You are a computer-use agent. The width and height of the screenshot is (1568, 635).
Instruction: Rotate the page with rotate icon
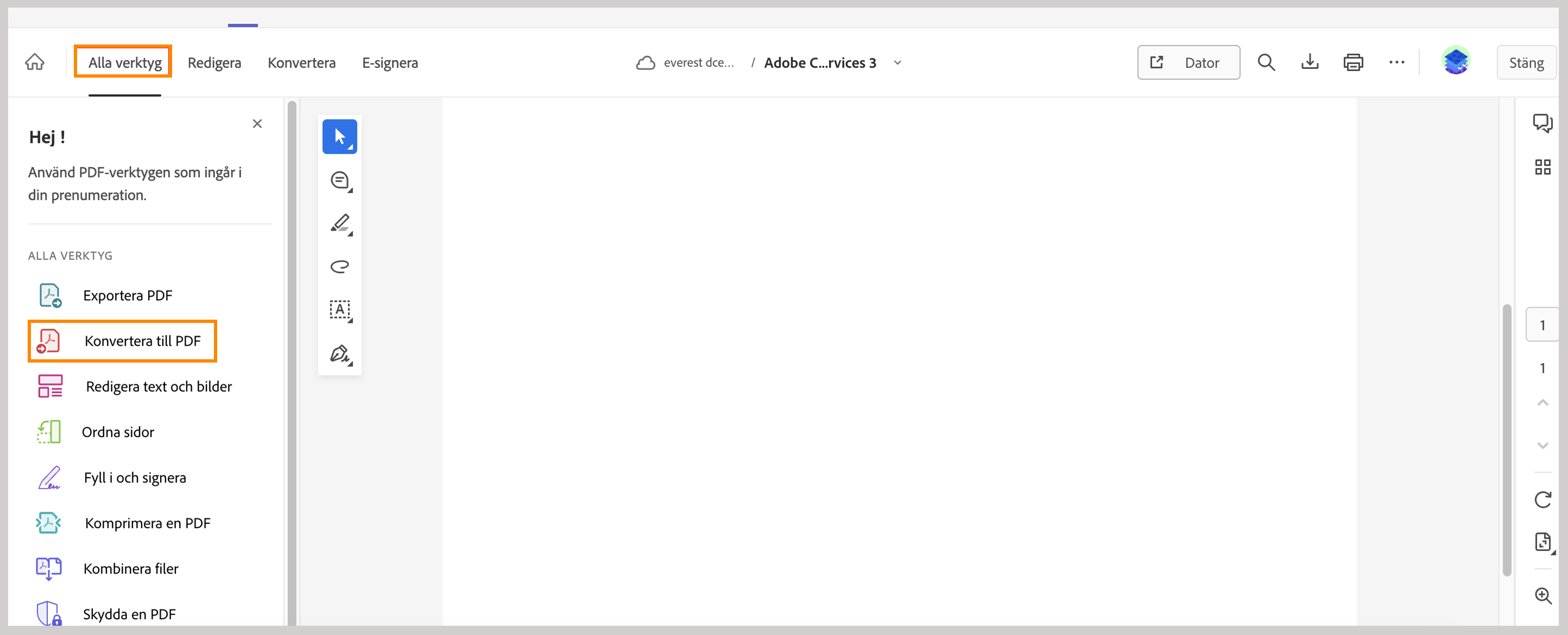[x=1542, y=499]
